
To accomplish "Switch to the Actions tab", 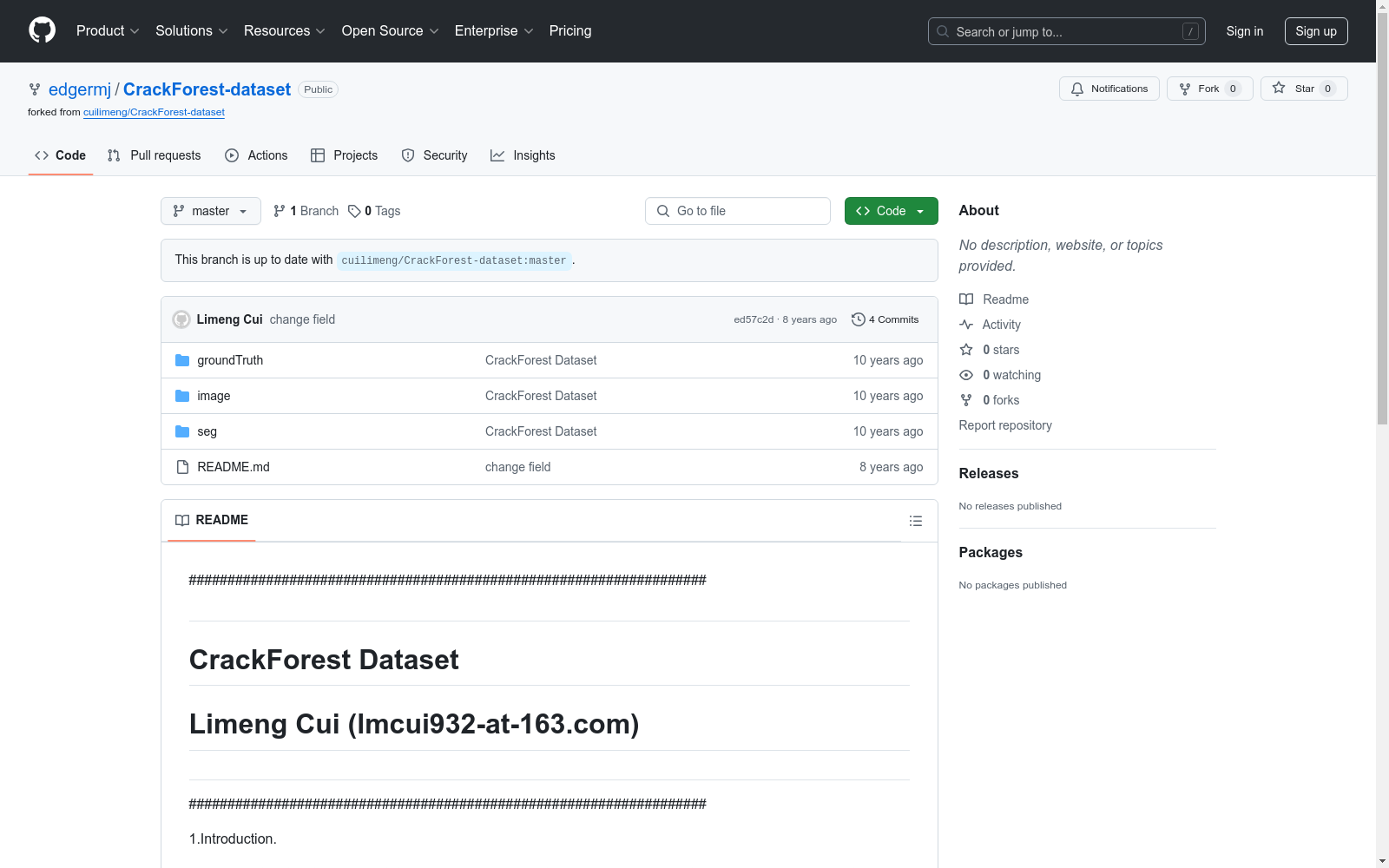I will coord(256,155).
